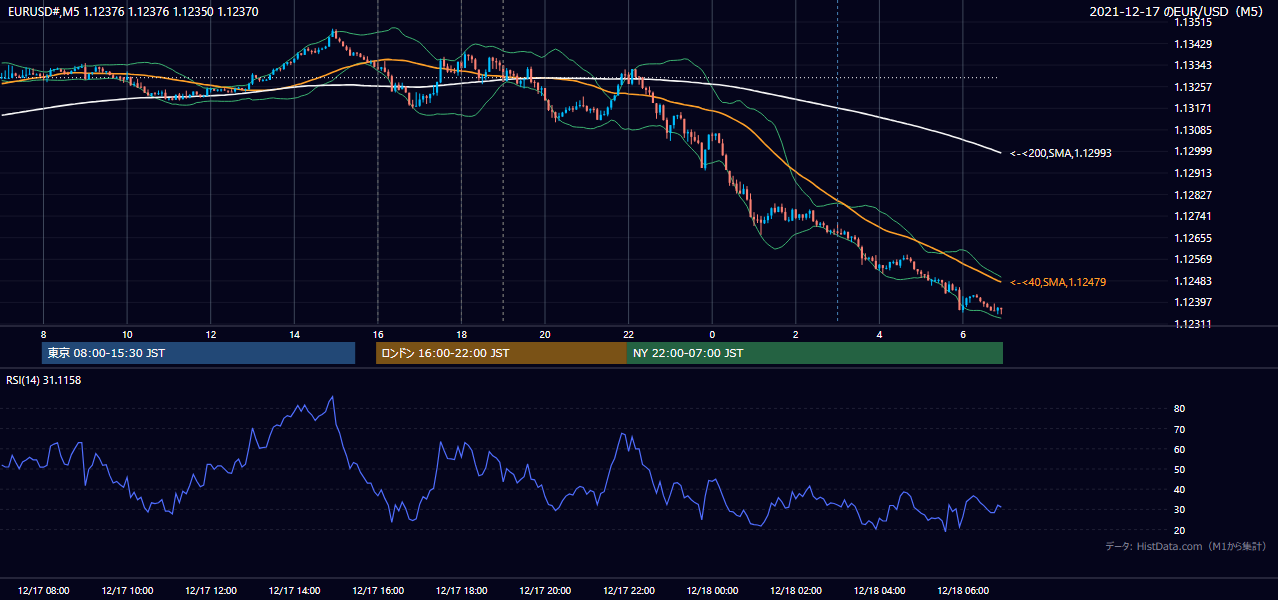Screen dimensions: 1278x600
Task: Click RSI axis level 60
Action: point(1180,449)
